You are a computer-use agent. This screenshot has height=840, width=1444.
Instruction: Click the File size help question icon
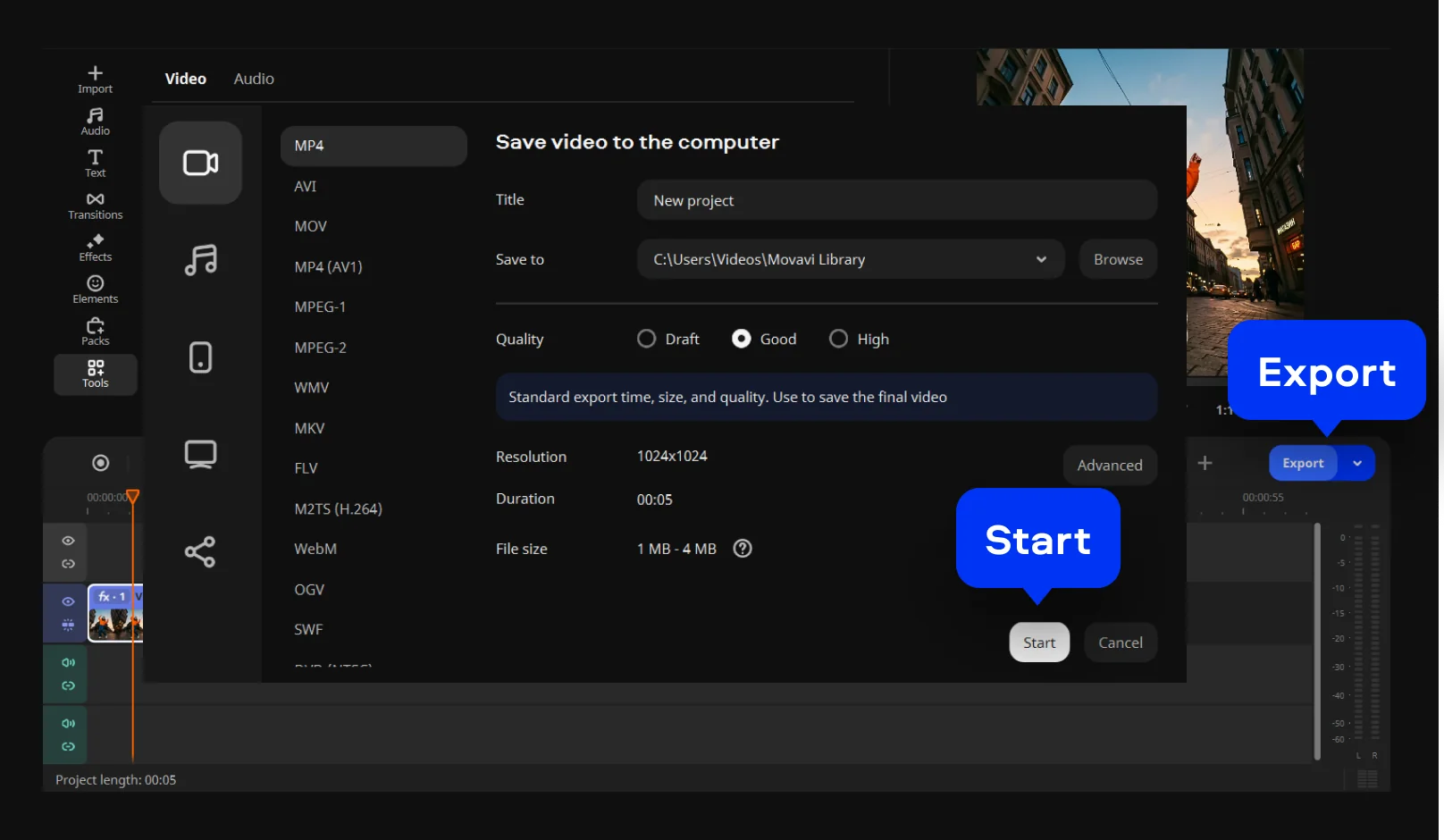coord(743,549)
